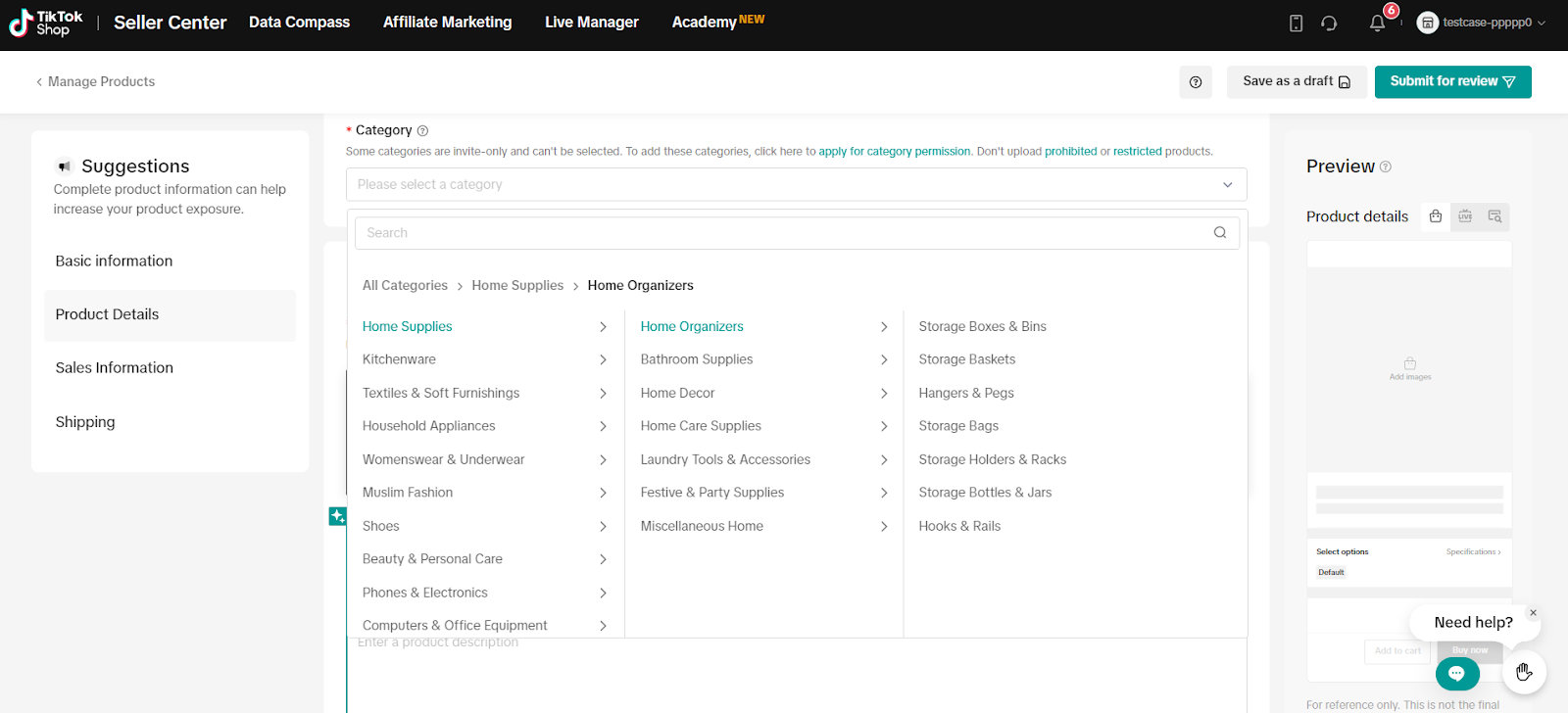Viewport: 1568px width, 713px height.
Task: Go to Sales Information section
Action: (115, 368)
